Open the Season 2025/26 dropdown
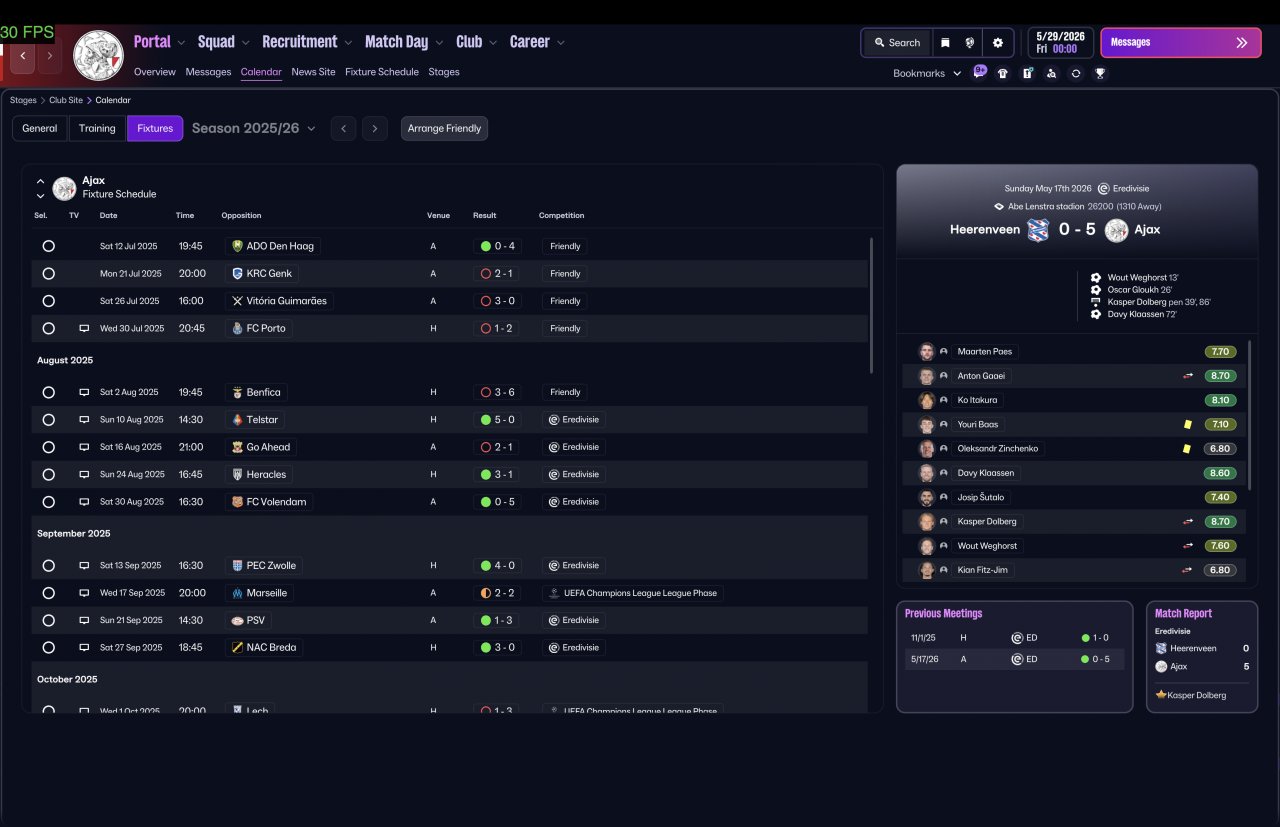Screen dimensions: 1280x827 pos(254,128)
